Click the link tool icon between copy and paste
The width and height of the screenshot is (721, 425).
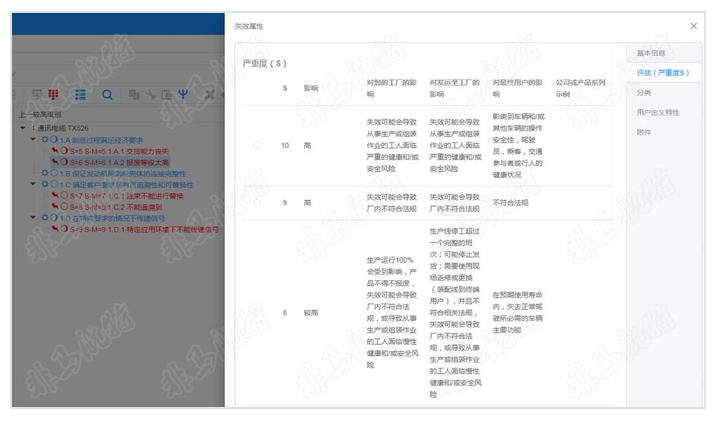(151, 95)
